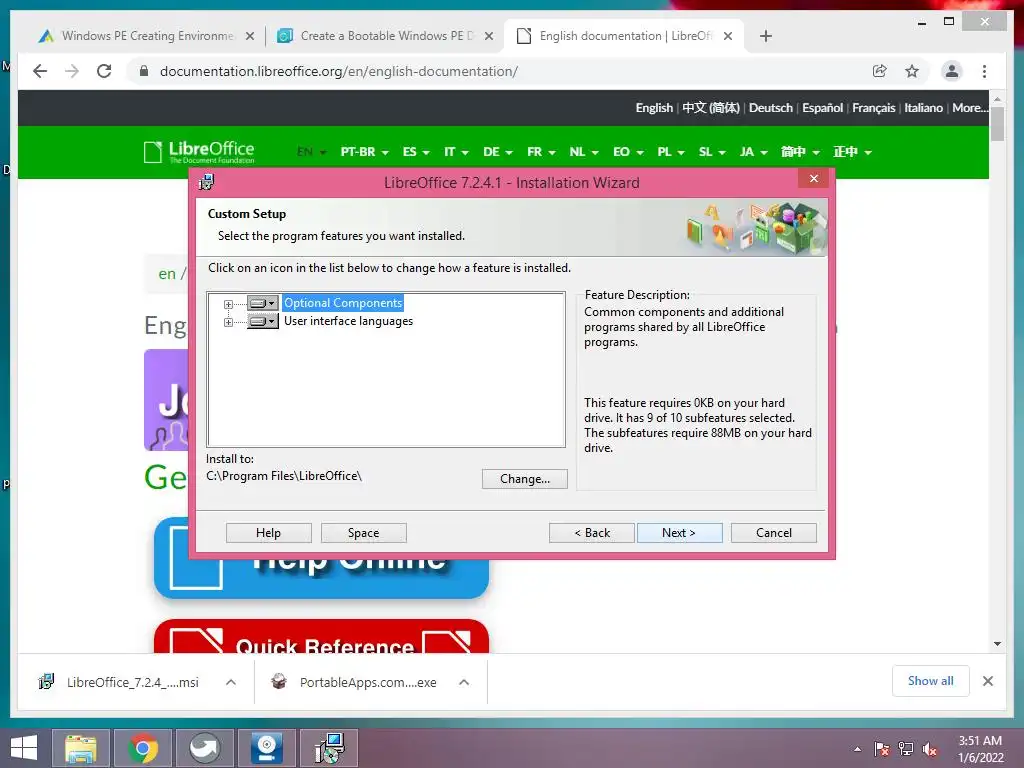The height and width of the screenshot is (768, 1024).
Task: Choose Español language link
Action: click(x=822, y=108)
